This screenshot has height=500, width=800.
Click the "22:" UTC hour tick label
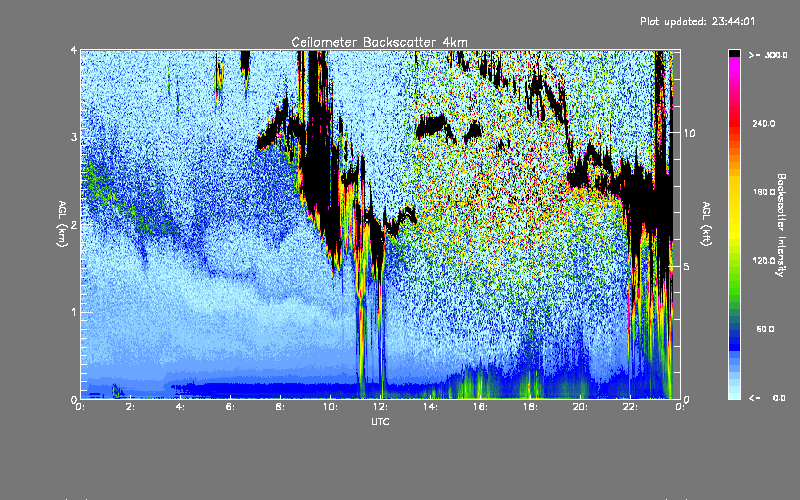click(x=630, y=407)
